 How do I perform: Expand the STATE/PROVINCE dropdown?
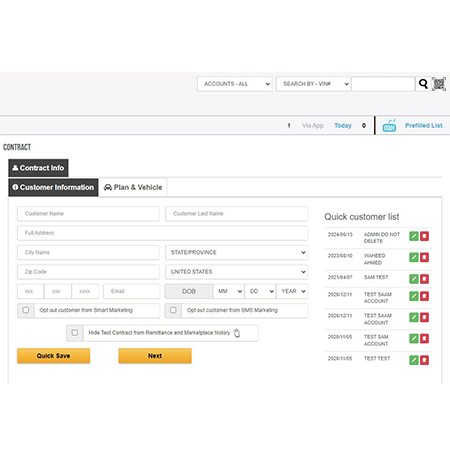click(236, 252)
